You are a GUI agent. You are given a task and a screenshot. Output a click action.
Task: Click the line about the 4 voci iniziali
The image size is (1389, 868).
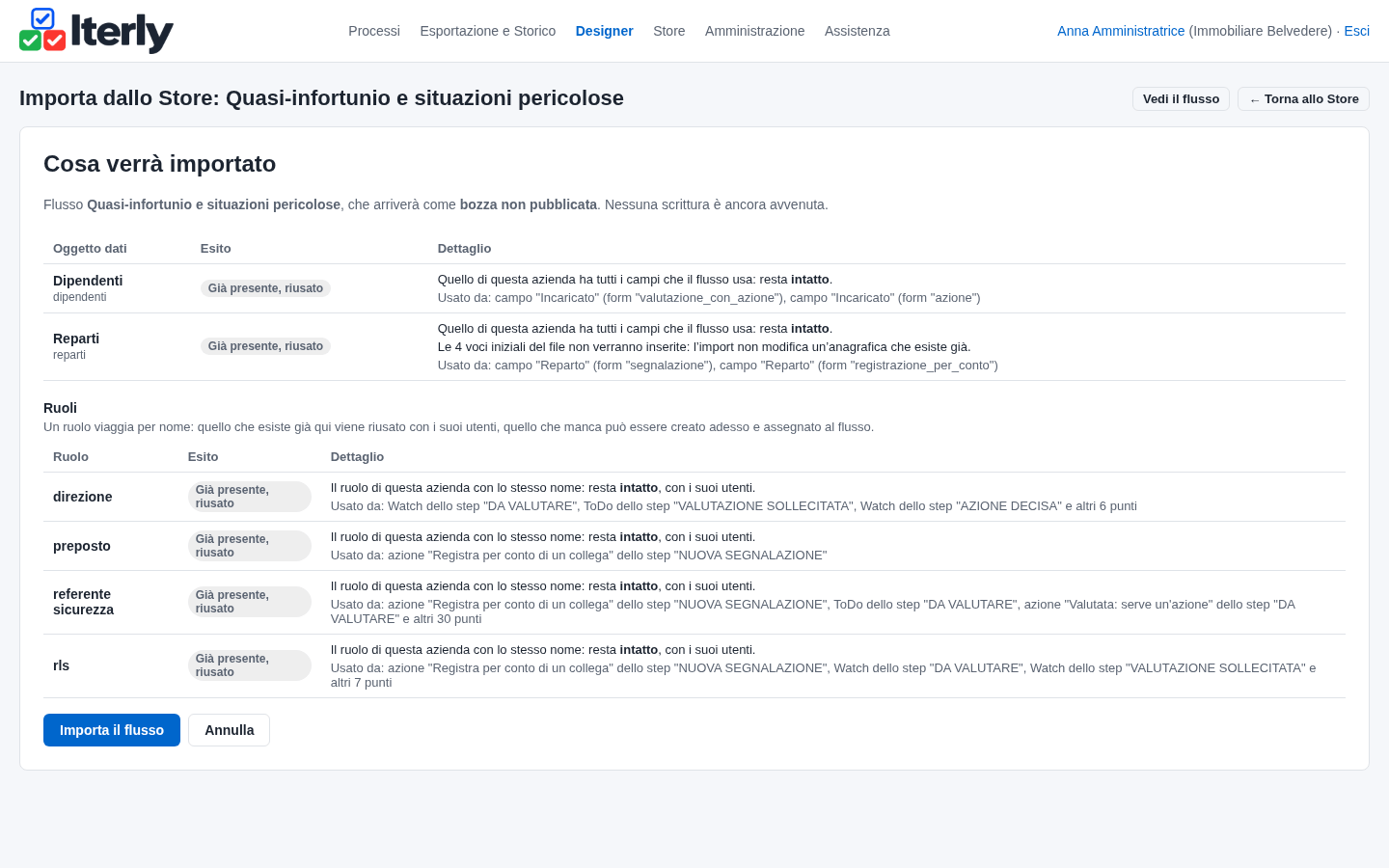704,347
